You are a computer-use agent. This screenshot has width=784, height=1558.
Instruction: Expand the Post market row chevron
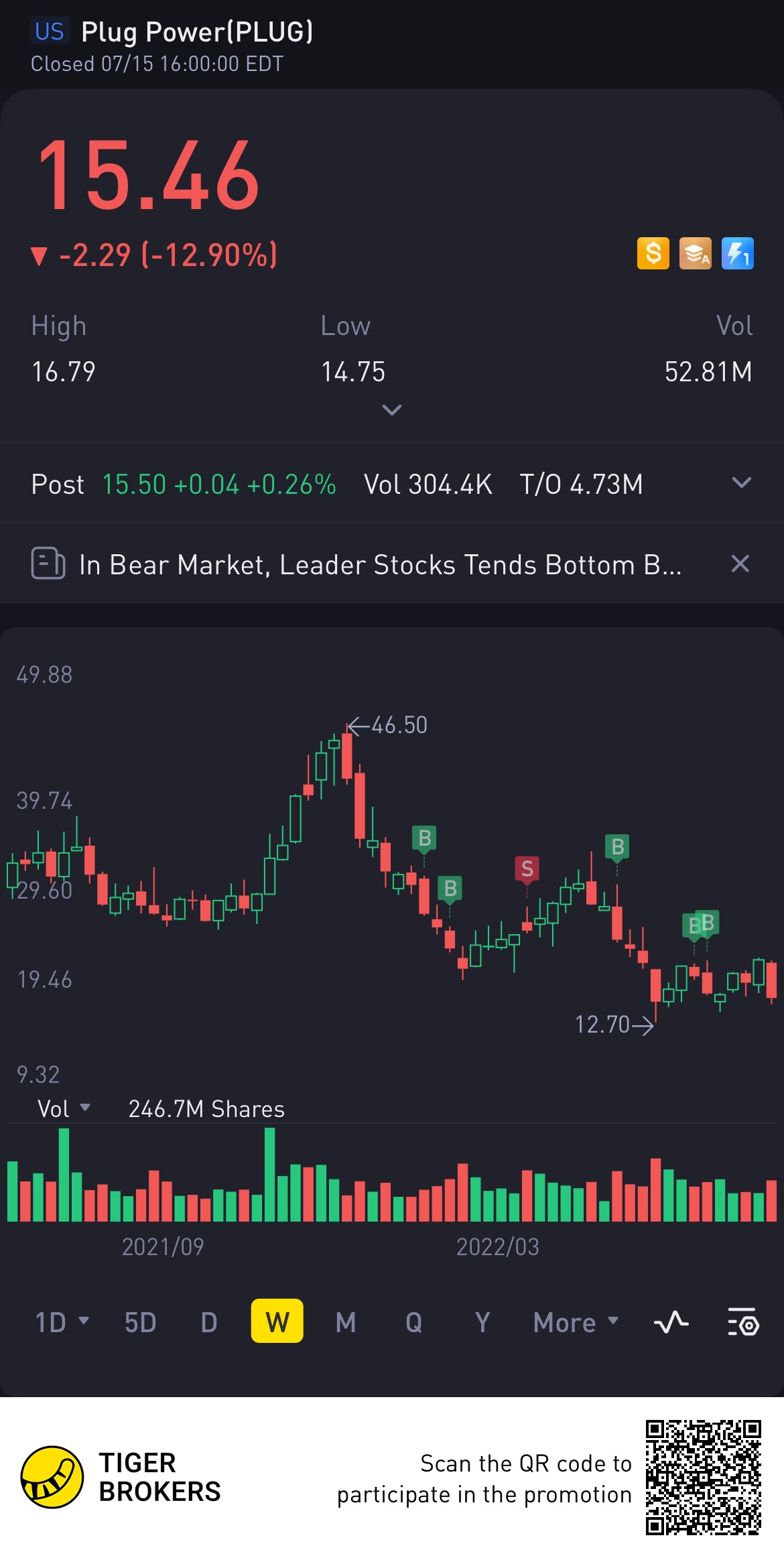coord(741,483)
